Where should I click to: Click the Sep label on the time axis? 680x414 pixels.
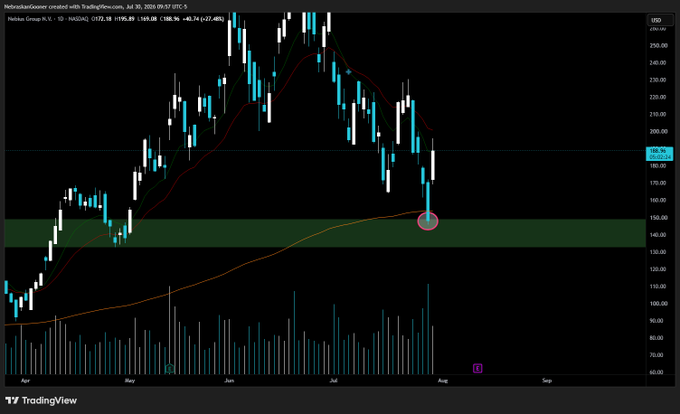[x=547, y=381]
